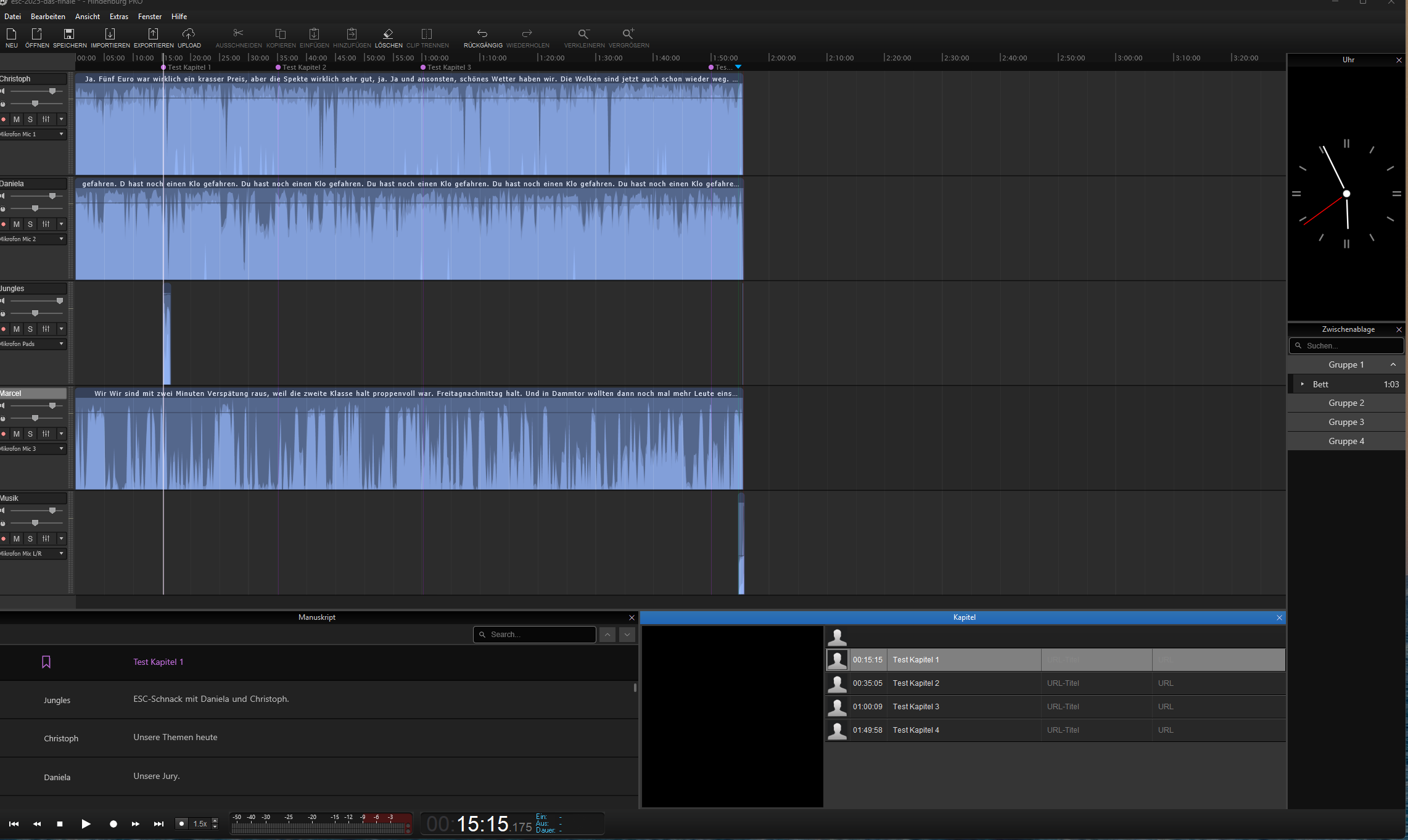Open Mikrofon Mic 2 input dropdown
The image size is (1408, 840).
33,239
